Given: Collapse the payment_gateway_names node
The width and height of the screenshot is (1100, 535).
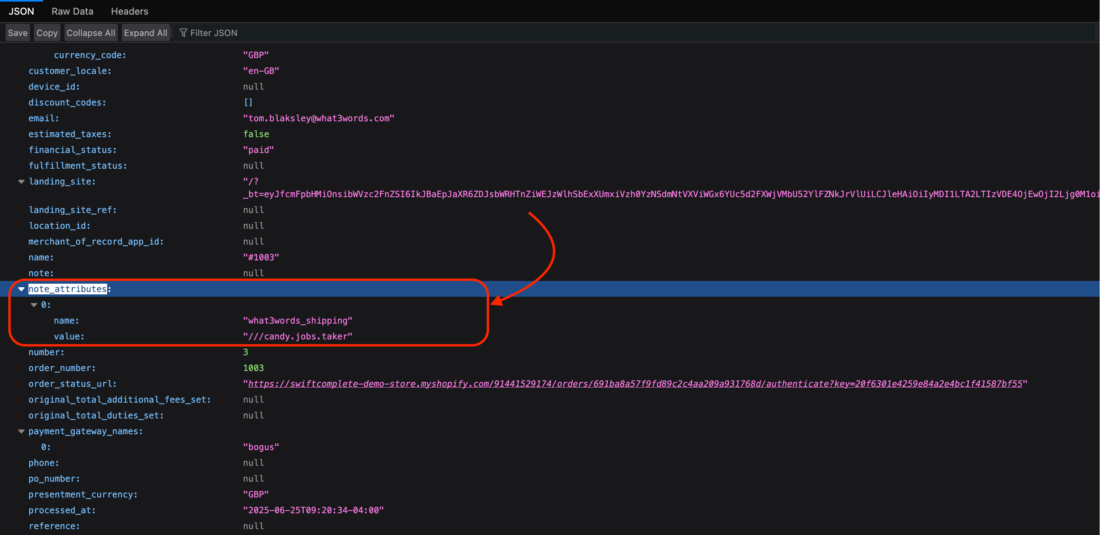Looking at the screenshot, I should click(x=21, y=431).
